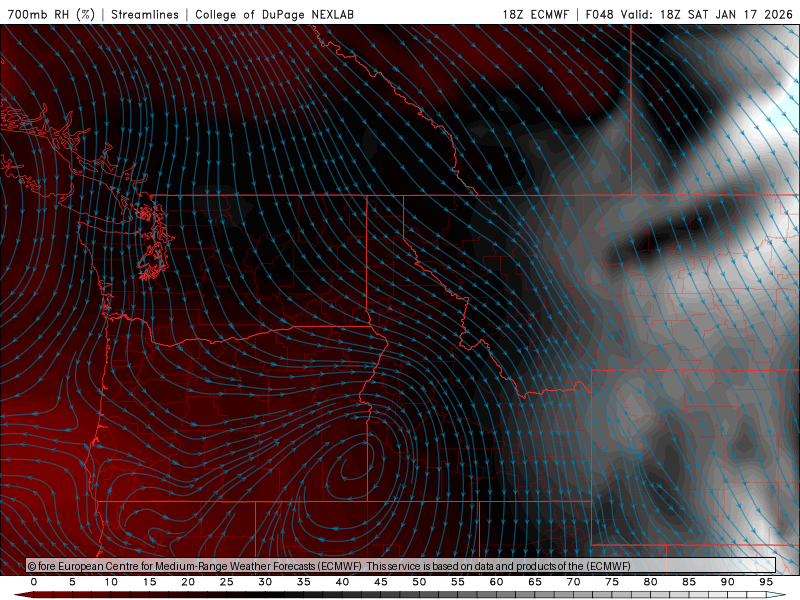Click the '50' value on color scale

[x=419, y=582]
